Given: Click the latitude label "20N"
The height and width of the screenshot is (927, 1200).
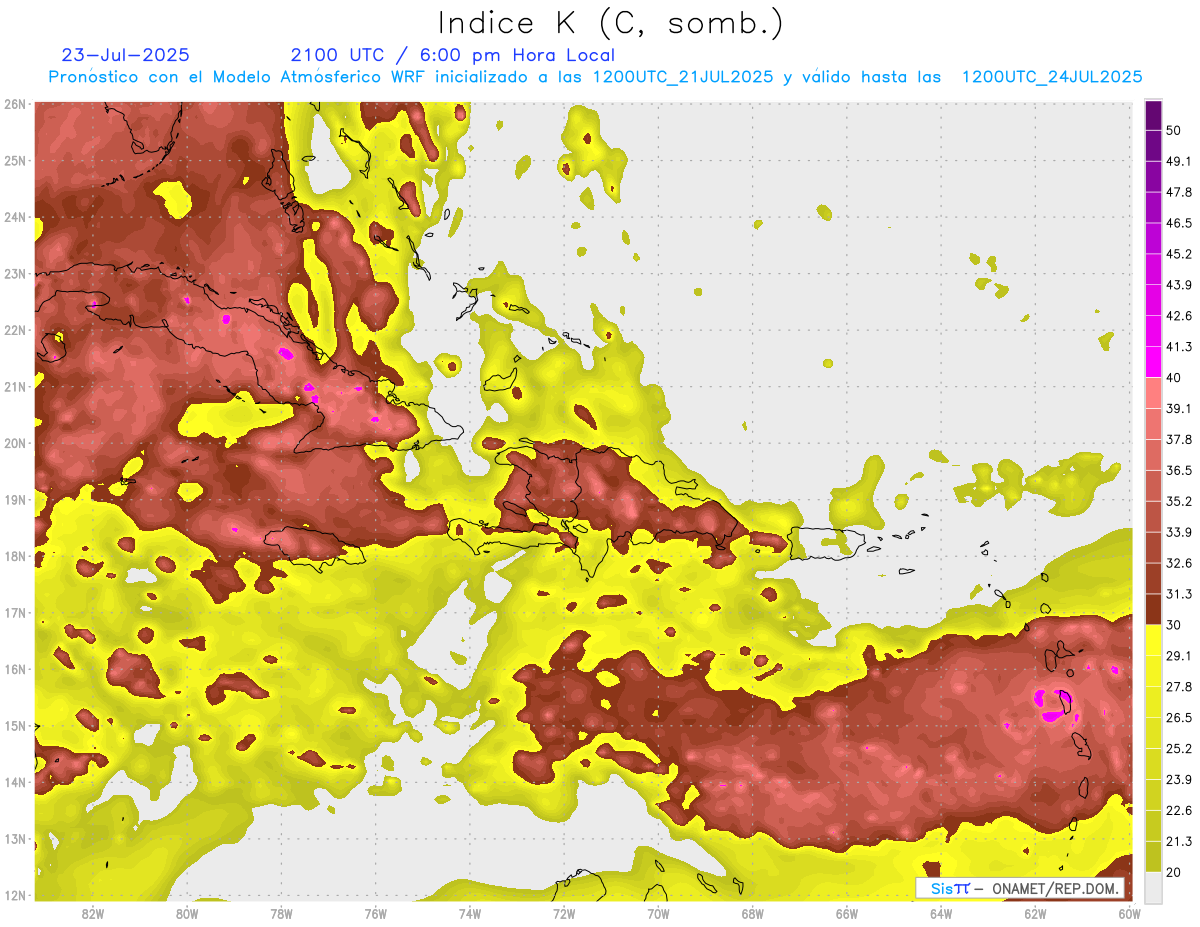Looking at the screenshot, I should [15, 443].
